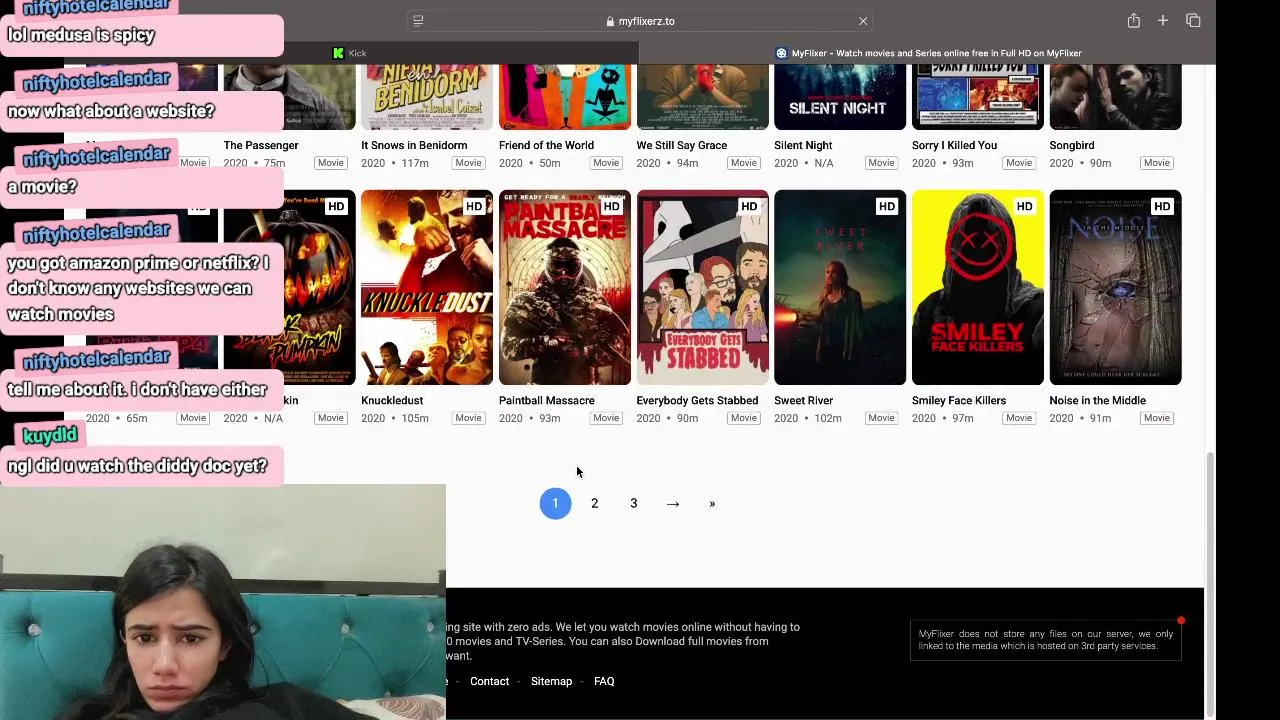Click the Songbird title link
This screenshot has height=720, width=1280.
point(1072,145)
